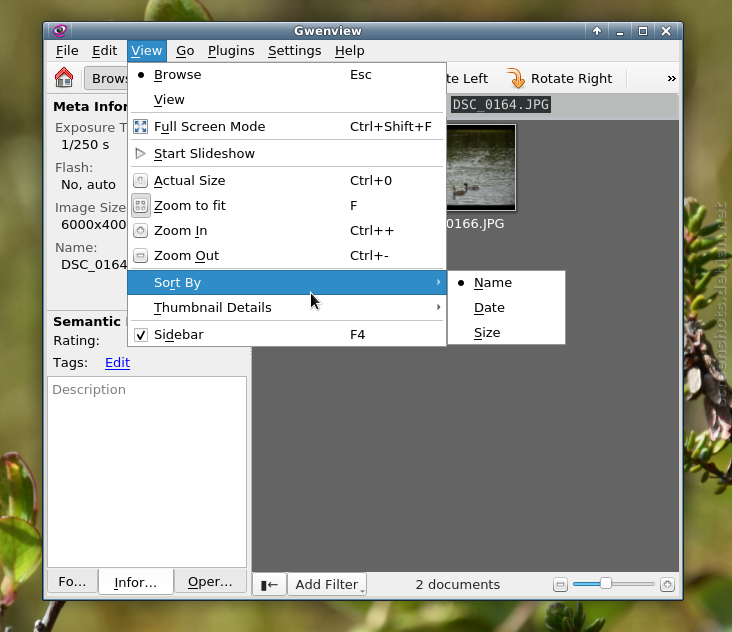Viewport: 732px width, 632px height.
Task: Click the 'No, auto' flash value
Action: pyautogui.click(x=88, y=185)
